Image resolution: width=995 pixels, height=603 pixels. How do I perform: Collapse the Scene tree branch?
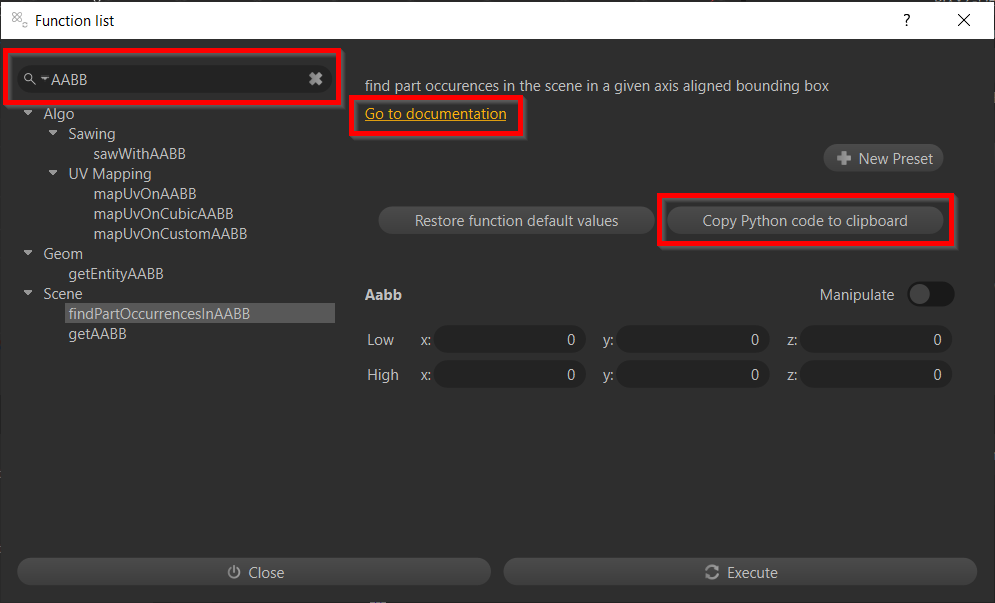click(x=28, y=293)
